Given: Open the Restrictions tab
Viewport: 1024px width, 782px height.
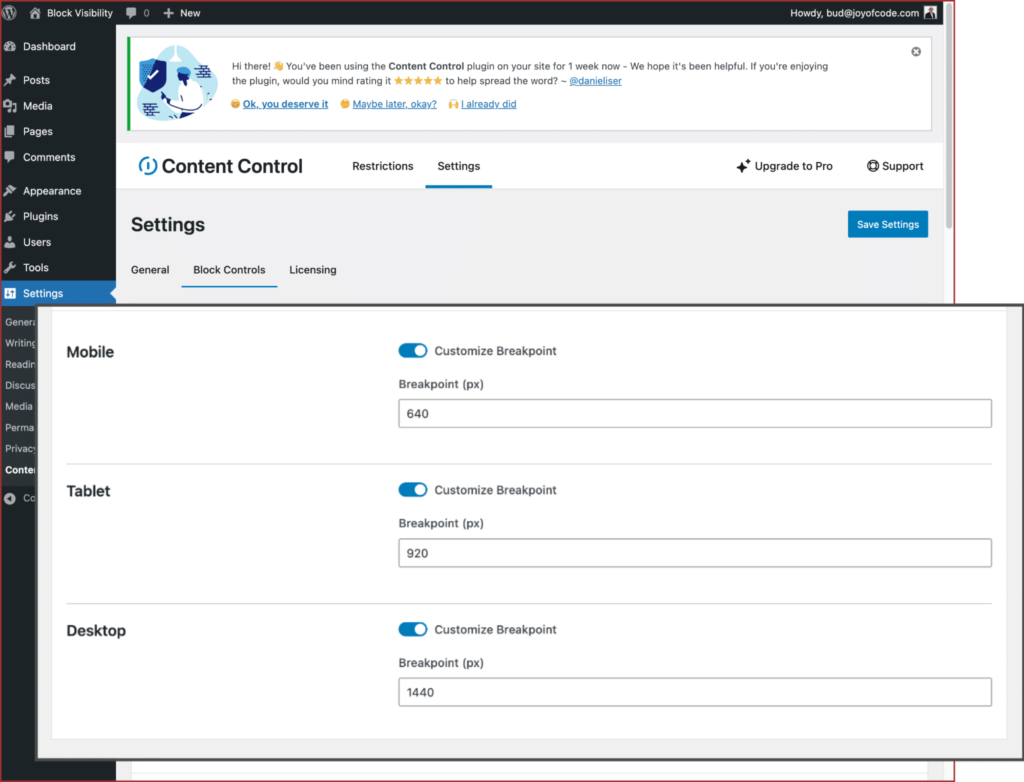Looking at the screenshot, I should tap(383, 166).
